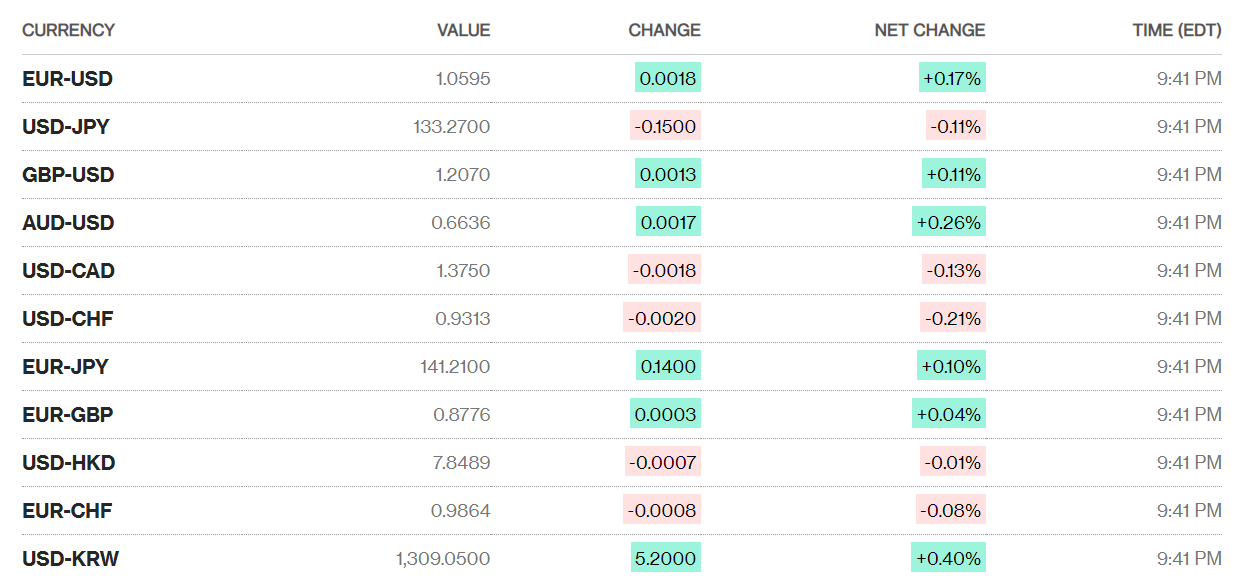Click the red -0.21% net change badge

(x=953, y=318)
